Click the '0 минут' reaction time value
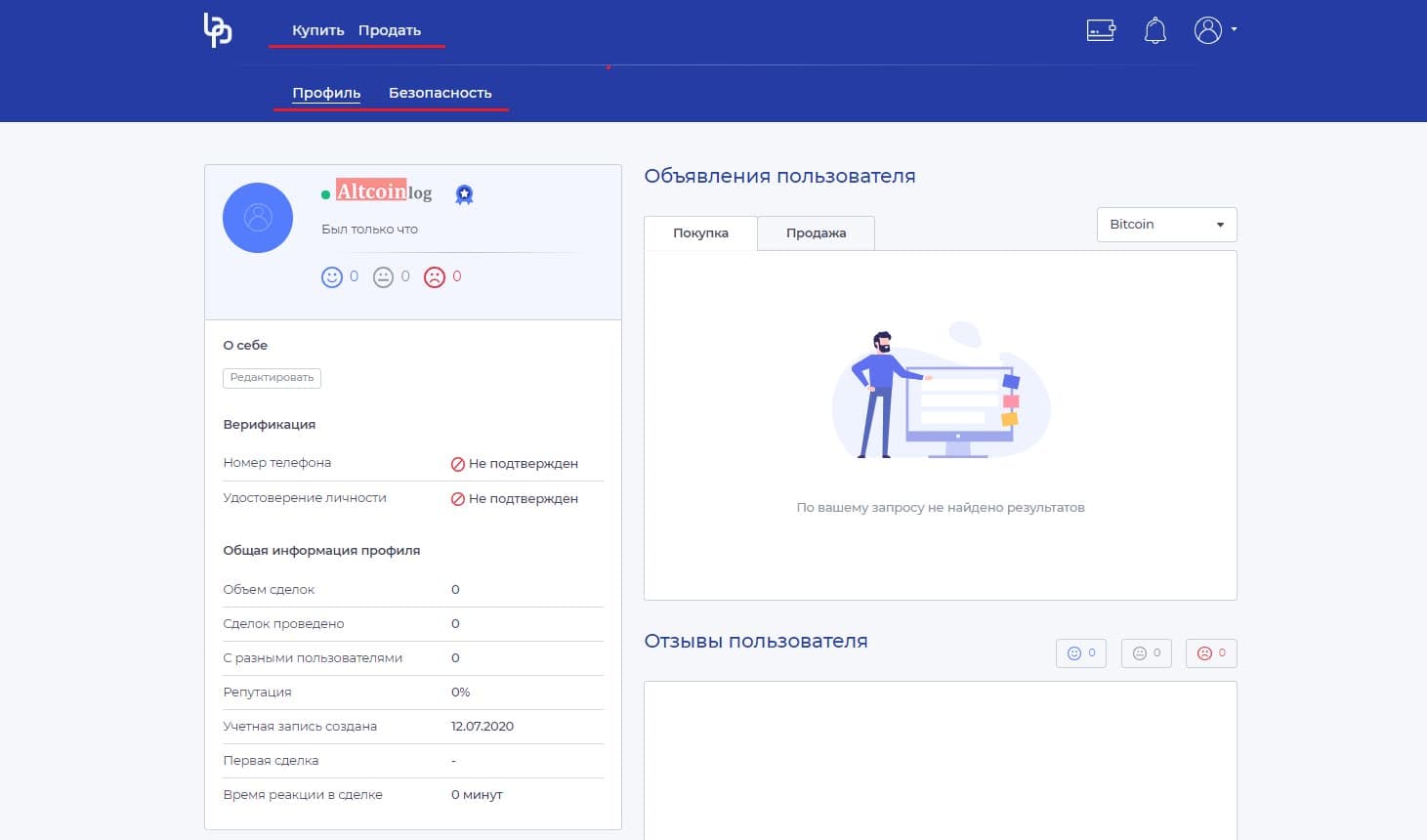1427x840 pixels. coord(477,795)
